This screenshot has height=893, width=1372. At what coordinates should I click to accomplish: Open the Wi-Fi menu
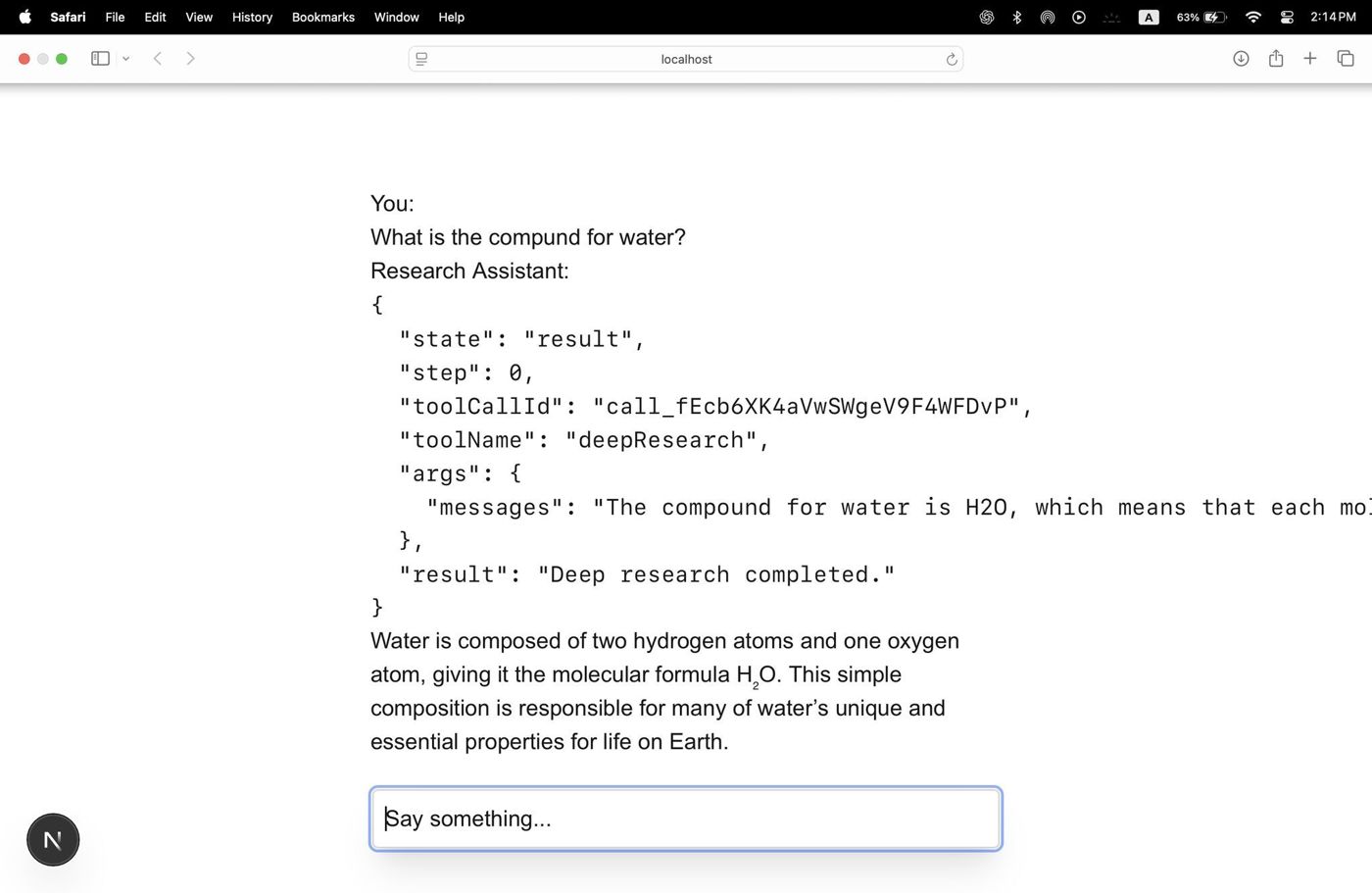1253,17
